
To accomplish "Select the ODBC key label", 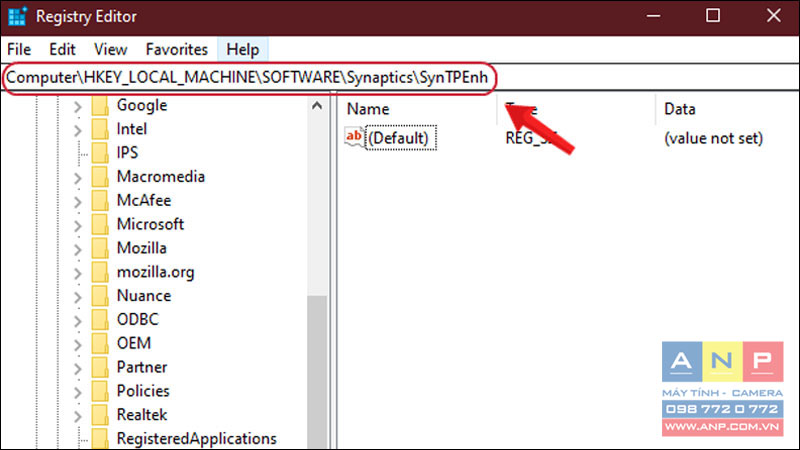I will [138, 320].
